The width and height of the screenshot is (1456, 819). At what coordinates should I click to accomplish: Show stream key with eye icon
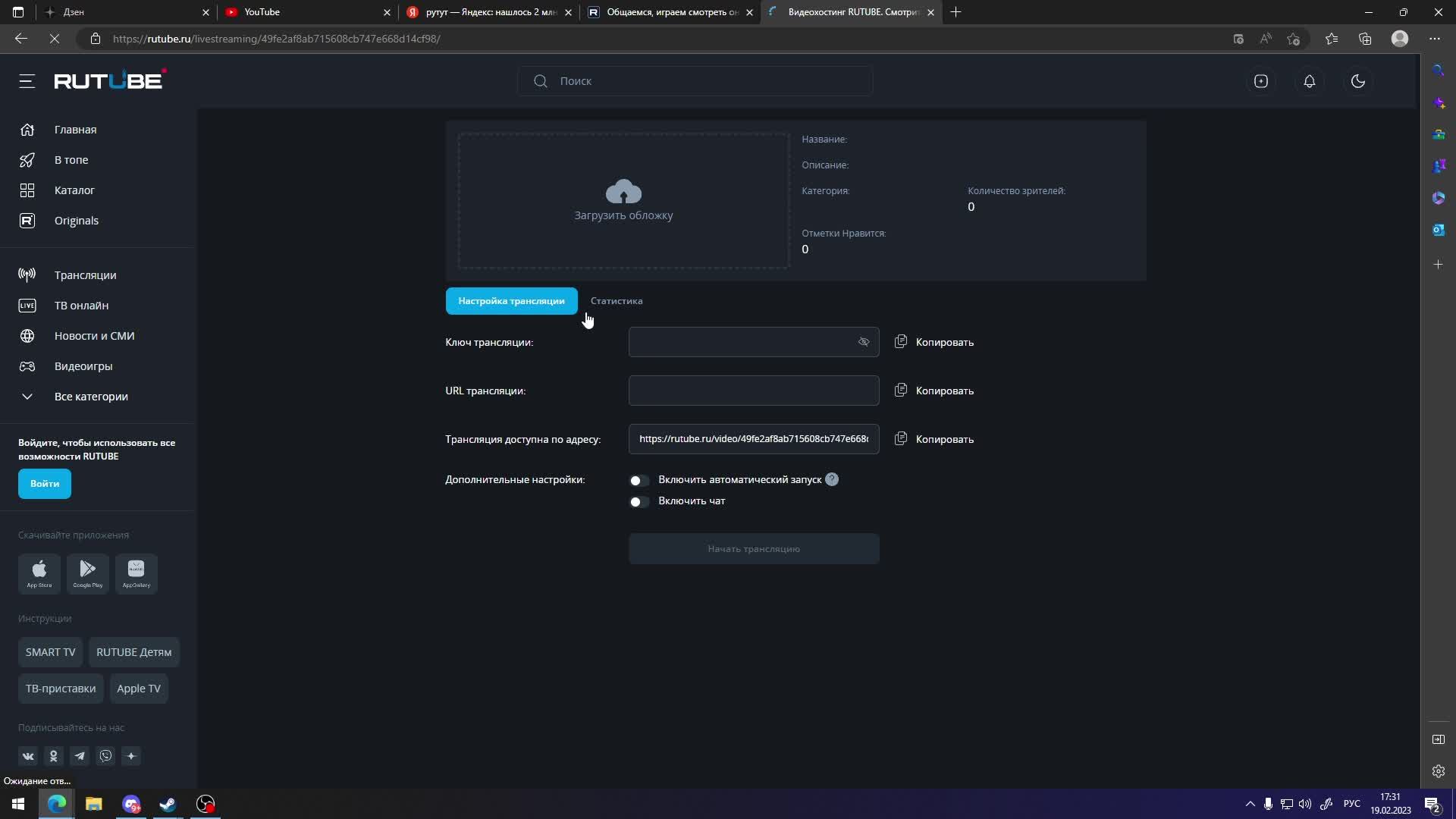pyautogui.click(x=863, y=342)
